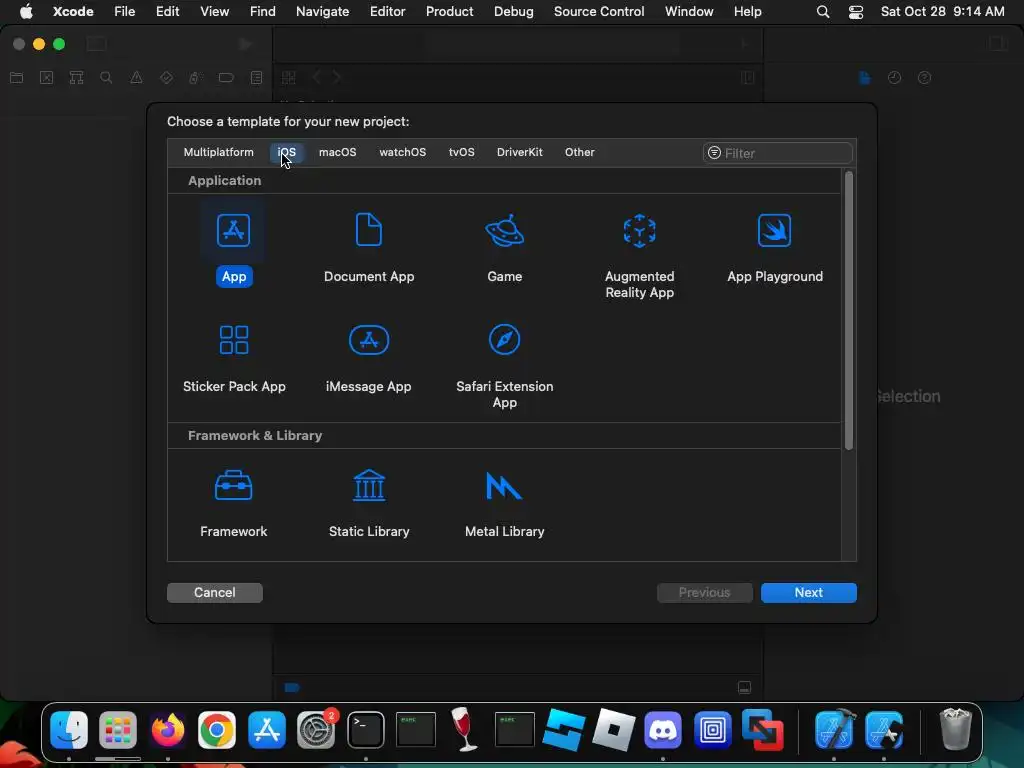Image resolution: width=1024 pixels, height=768 pixels.
Task: Open Roblox from the Dock
Action: tap(613, 729)
